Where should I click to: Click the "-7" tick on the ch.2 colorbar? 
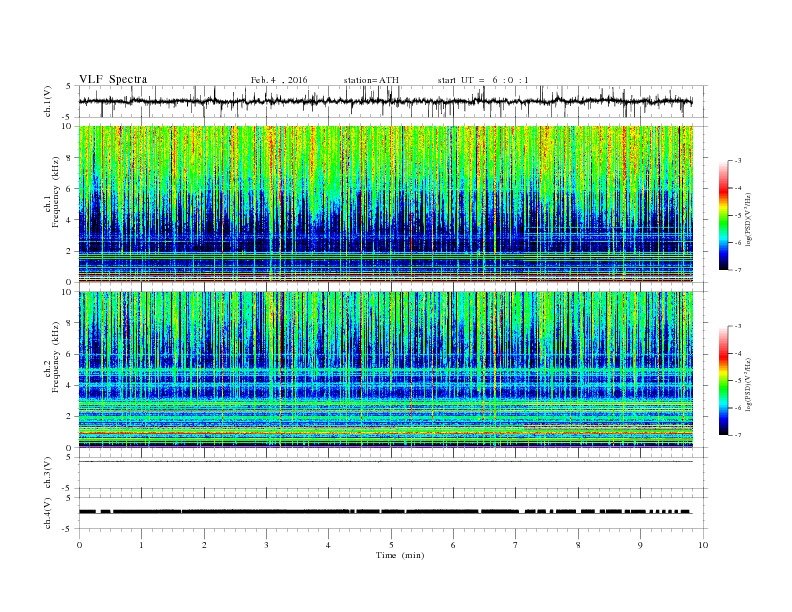[737, 435]
